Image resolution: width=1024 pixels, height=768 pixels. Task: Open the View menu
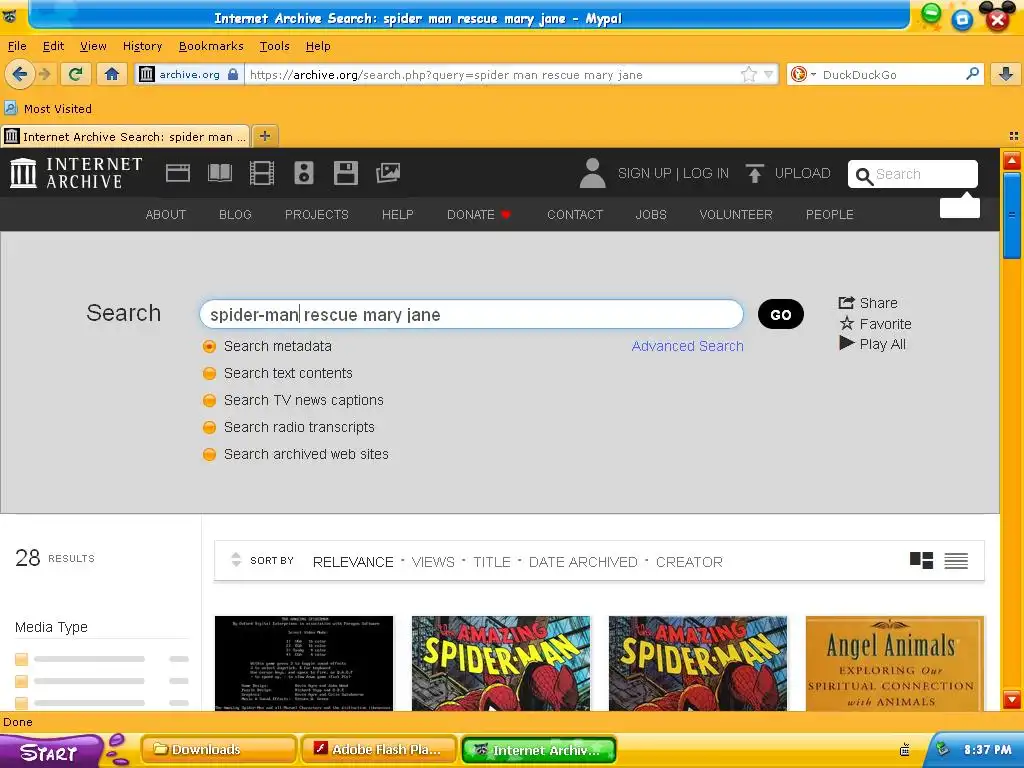click(x=93, y=46)
